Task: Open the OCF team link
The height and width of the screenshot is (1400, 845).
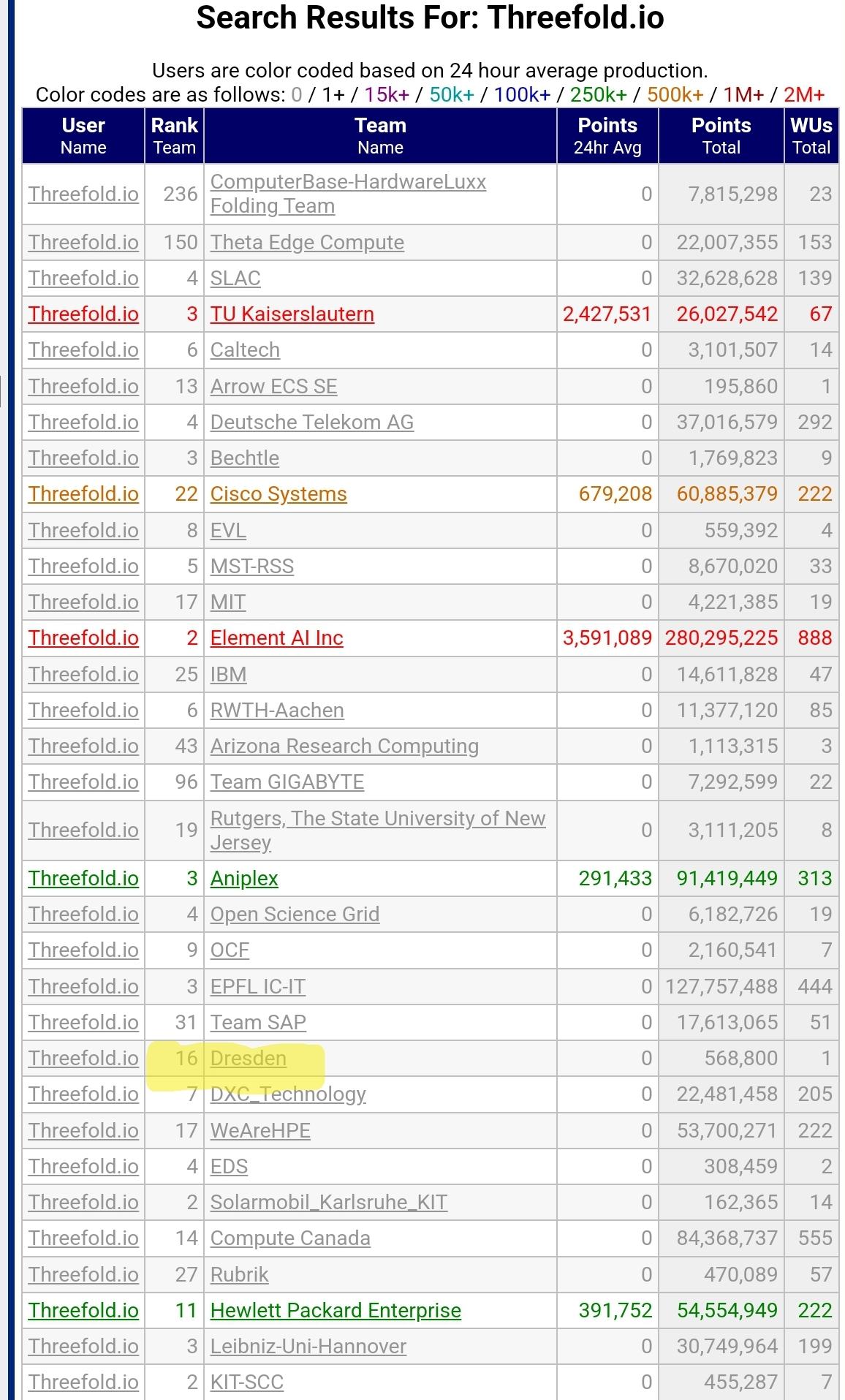Action: pos(230,950)
